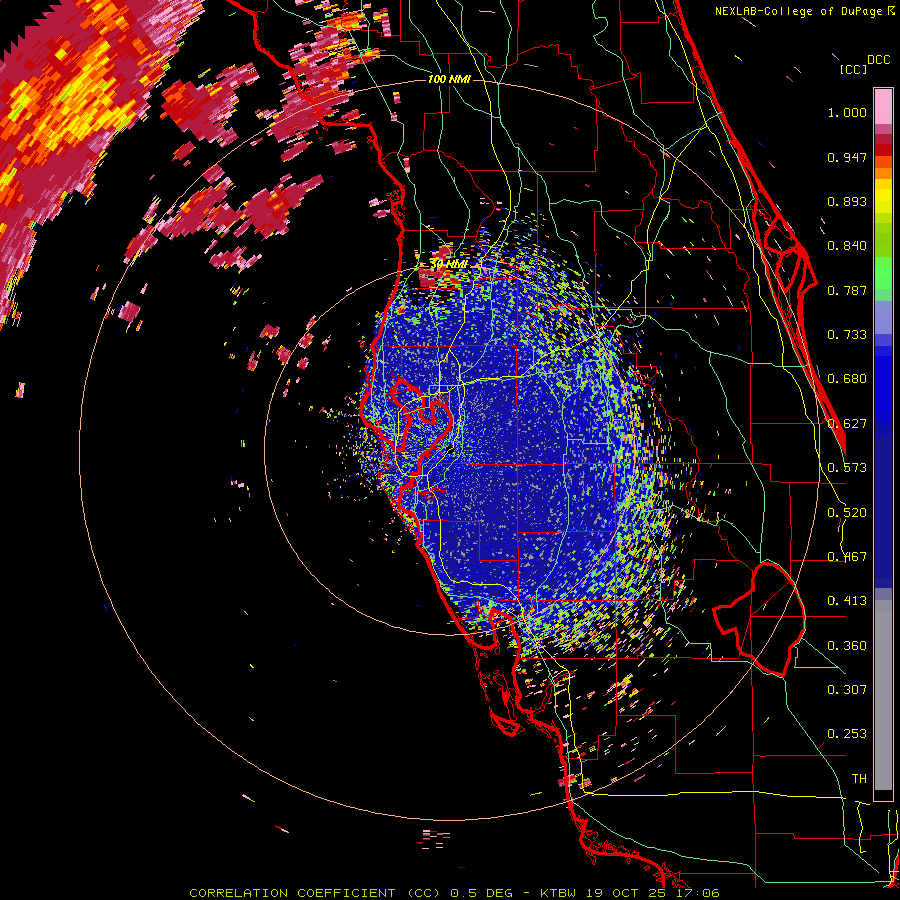The image size is (900, 900).
Task: Select the 0.413 scale value
Action: point(847,601)
